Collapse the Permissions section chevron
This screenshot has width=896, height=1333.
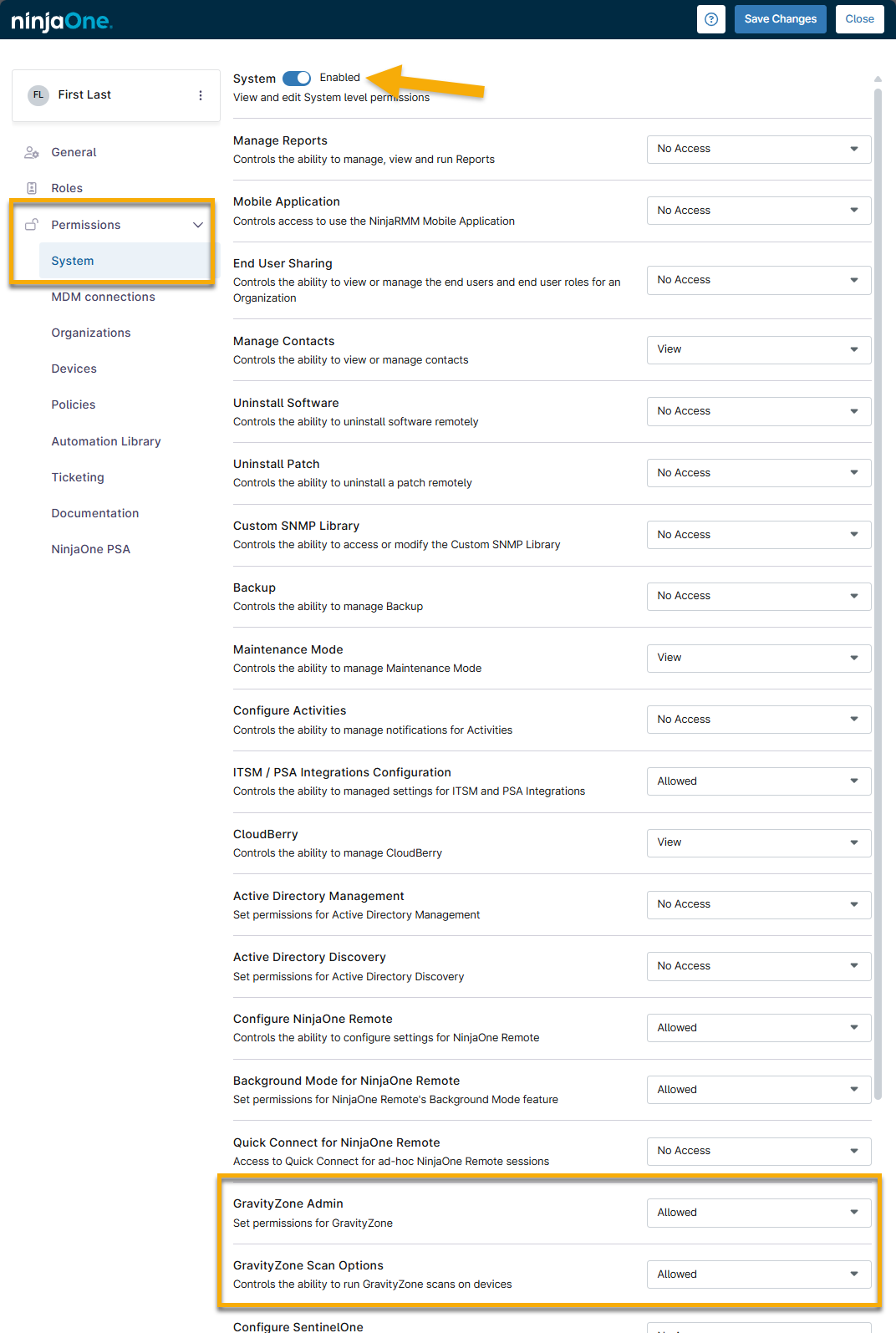click(198, 225)
